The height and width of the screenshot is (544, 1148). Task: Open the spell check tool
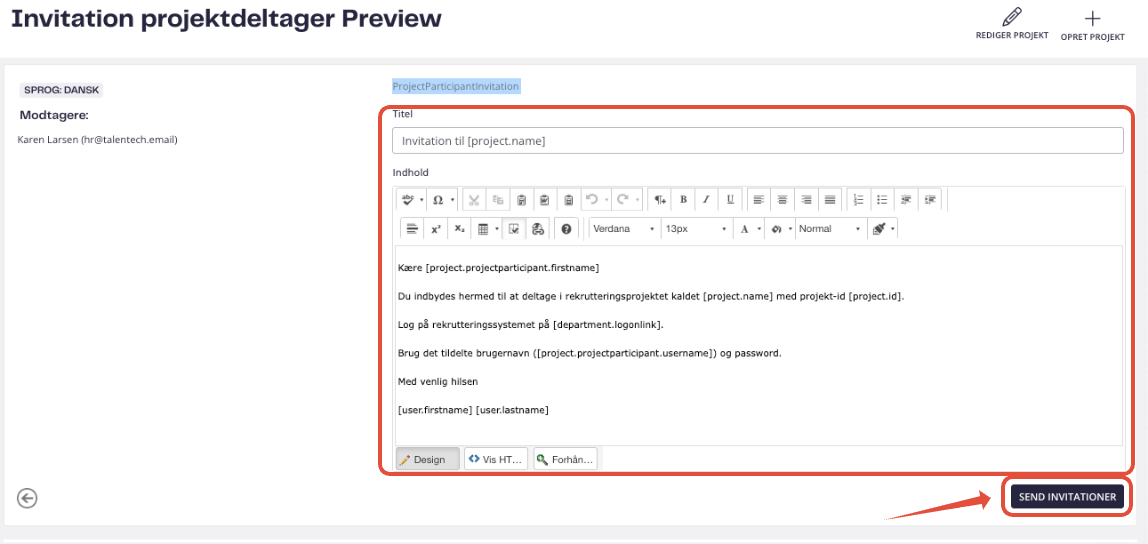[x=409, y=199]
